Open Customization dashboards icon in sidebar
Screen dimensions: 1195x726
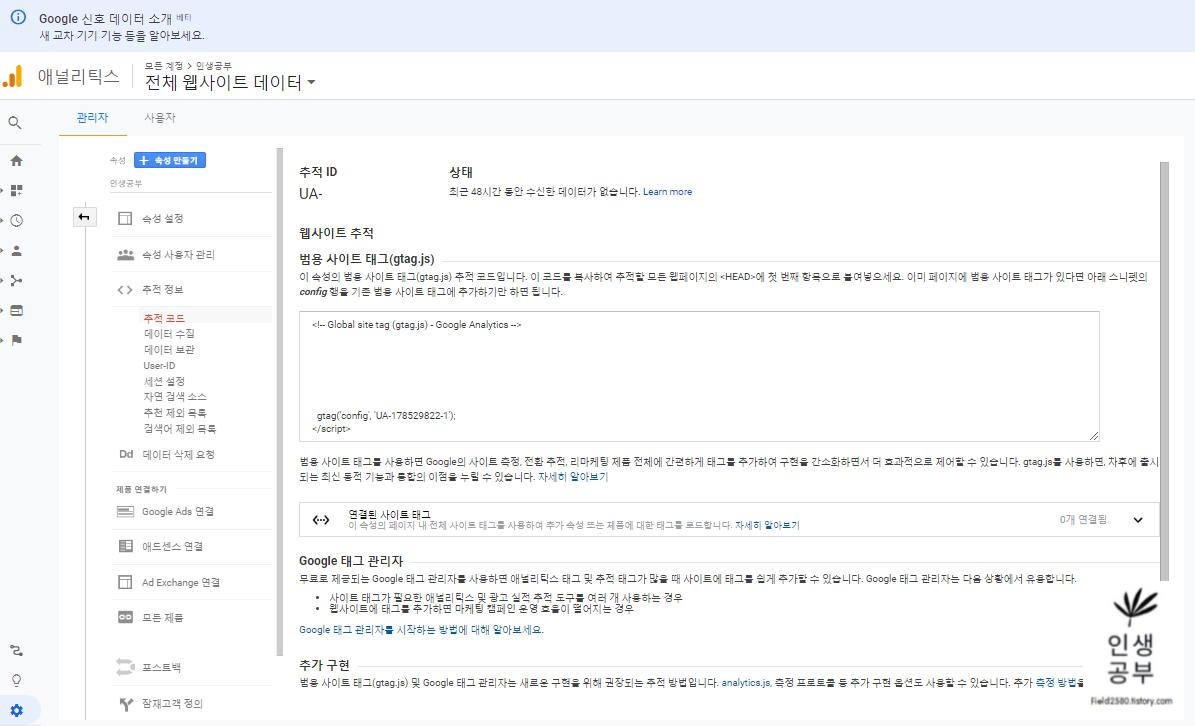point(16,190)
